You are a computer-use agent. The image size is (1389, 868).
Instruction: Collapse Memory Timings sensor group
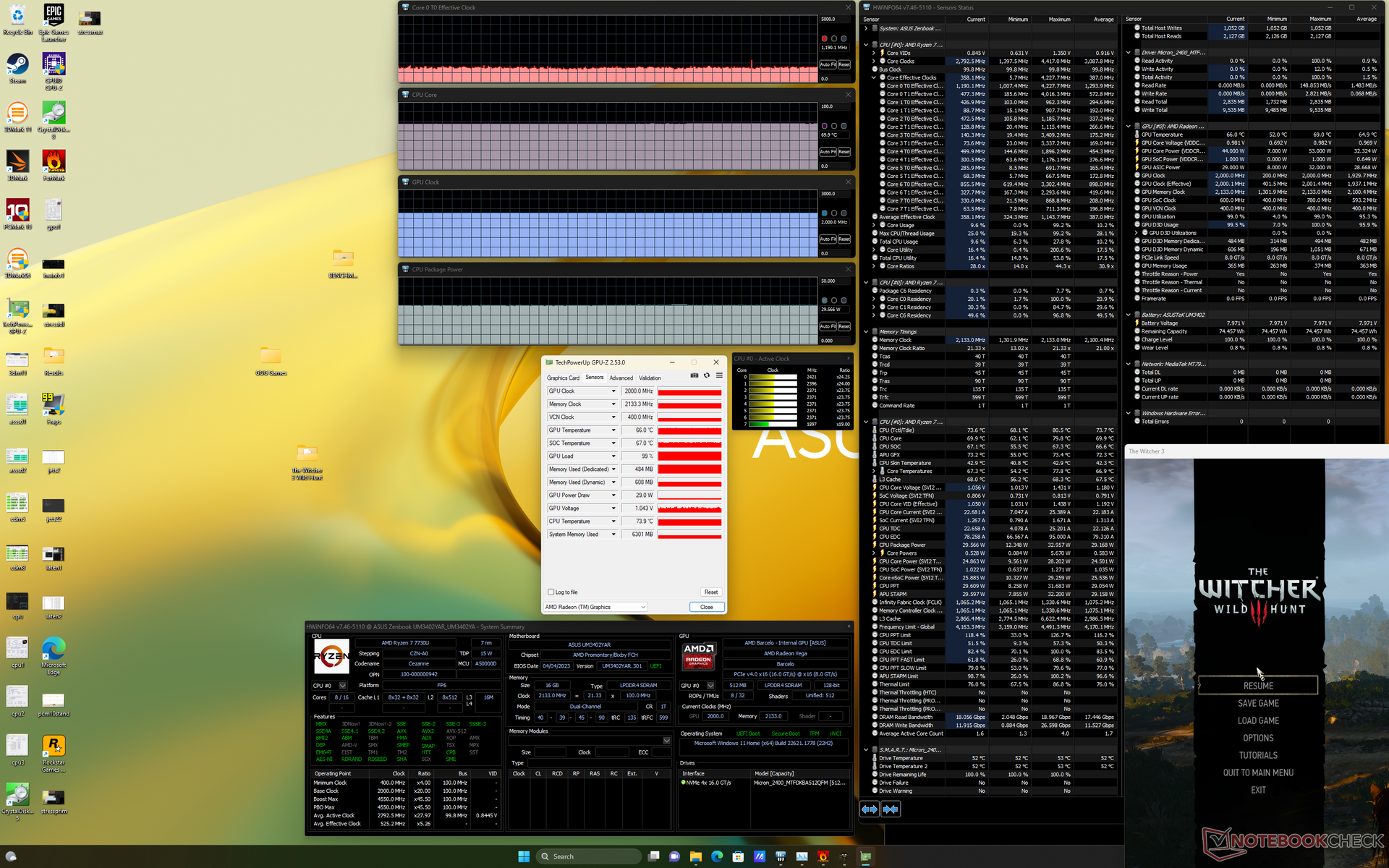(x=866, y=332)
